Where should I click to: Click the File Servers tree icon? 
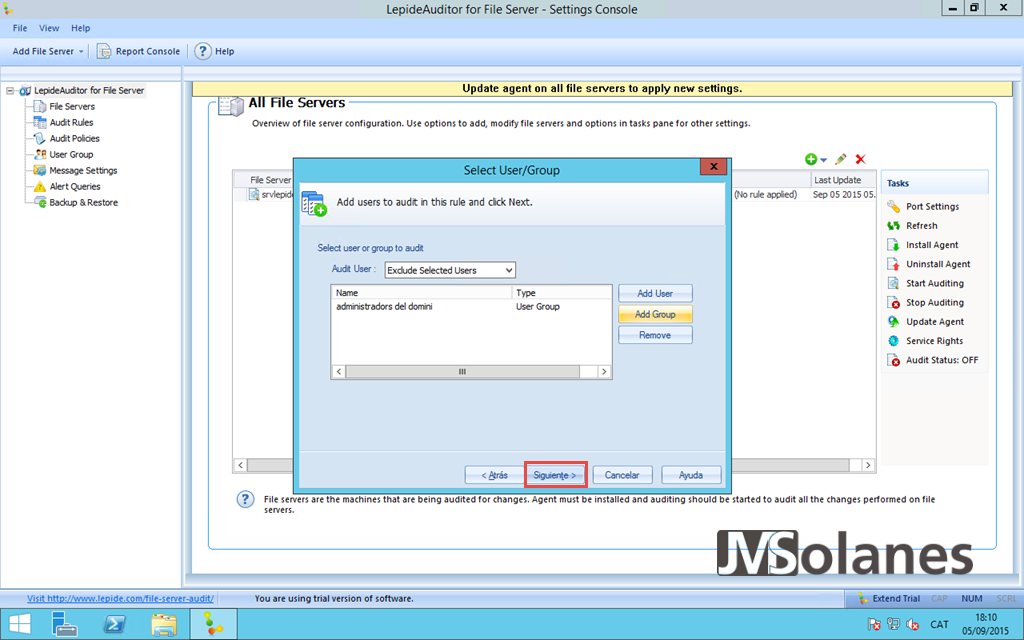[x=40, y=106]
